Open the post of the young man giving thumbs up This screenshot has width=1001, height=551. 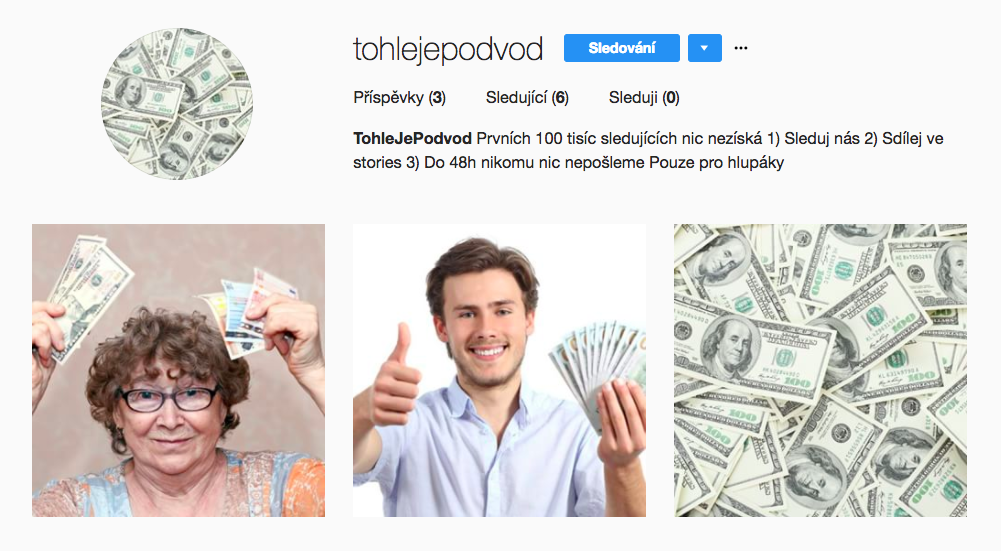click(499, 370)
